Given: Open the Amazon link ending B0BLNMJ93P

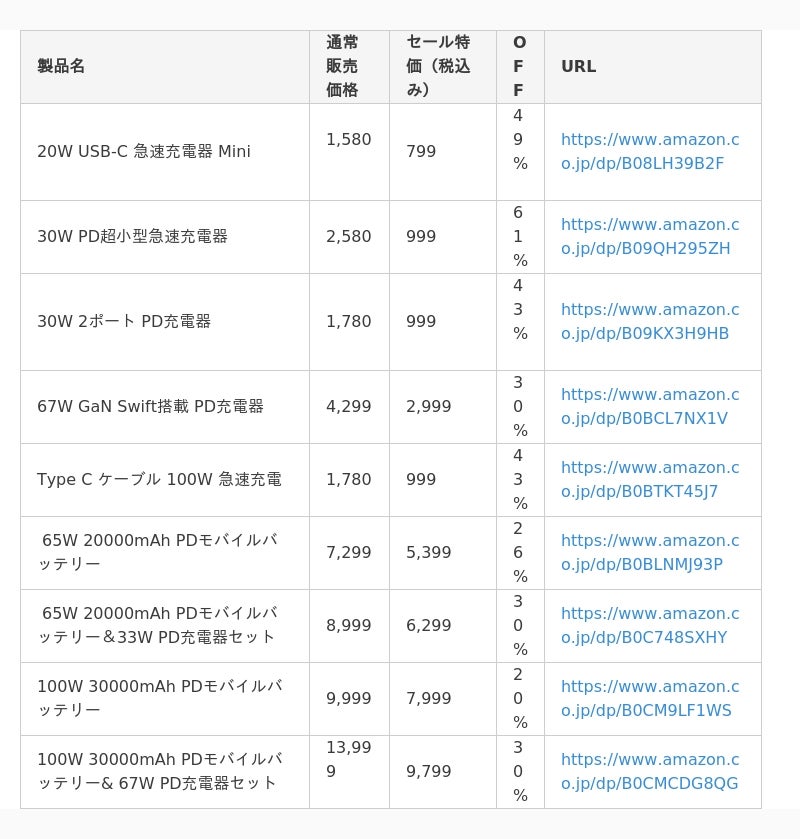Looking at the screenshot, I should [650, 552].
